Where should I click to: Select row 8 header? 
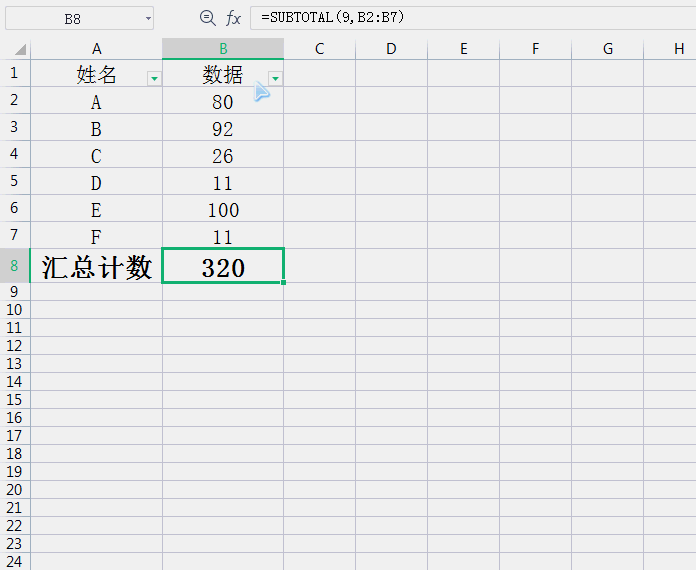15,265
